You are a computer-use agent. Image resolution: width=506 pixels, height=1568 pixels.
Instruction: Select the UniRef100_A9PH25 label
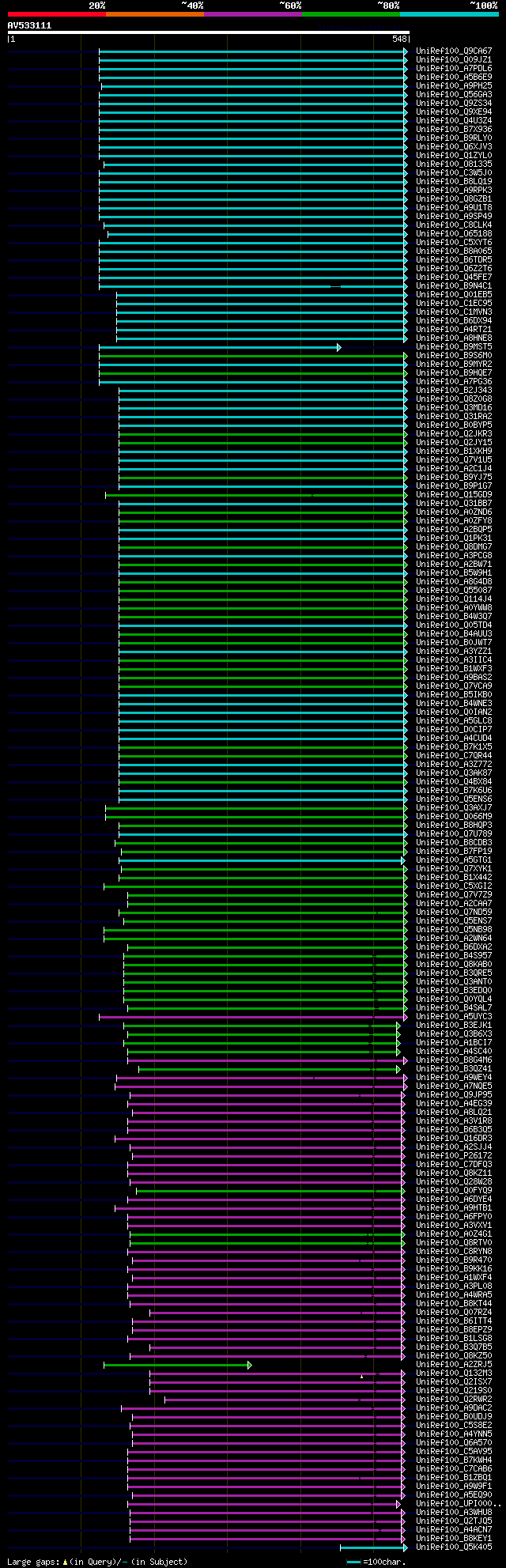[x=454, y=86]
